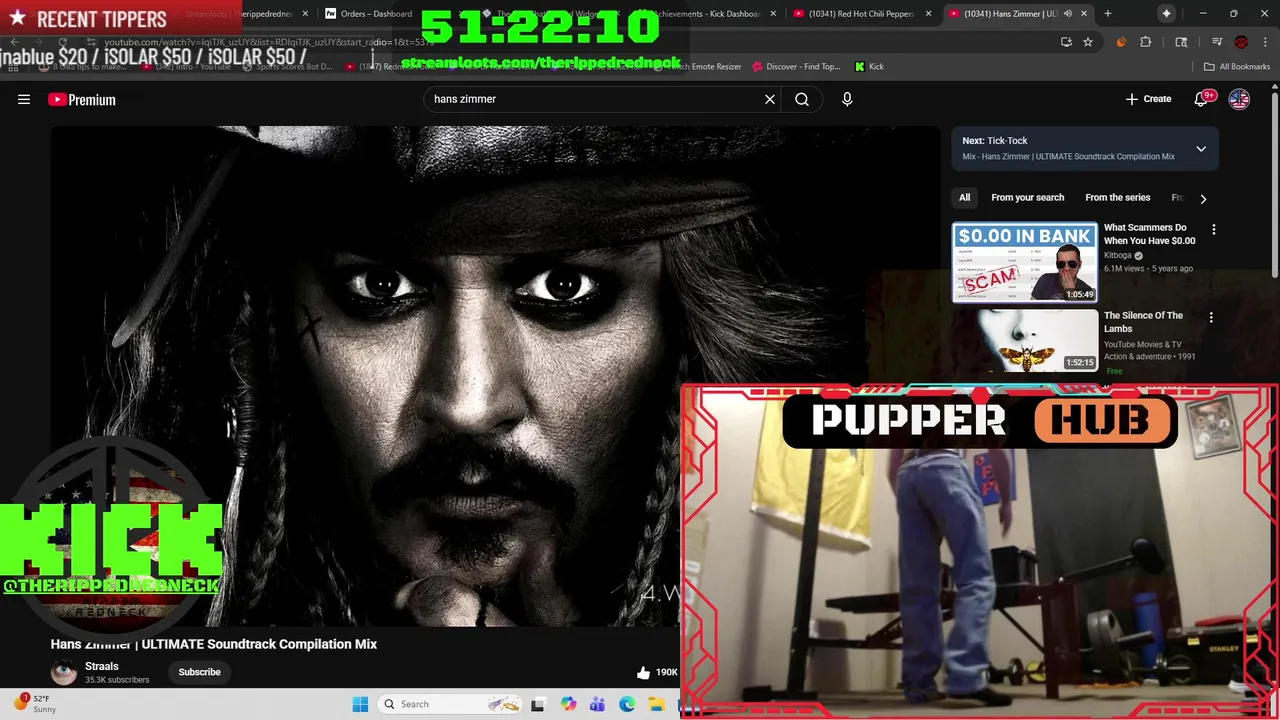1280x720 pixels.
Task: Select the 'All' filter chip
Action: point(965,198)
